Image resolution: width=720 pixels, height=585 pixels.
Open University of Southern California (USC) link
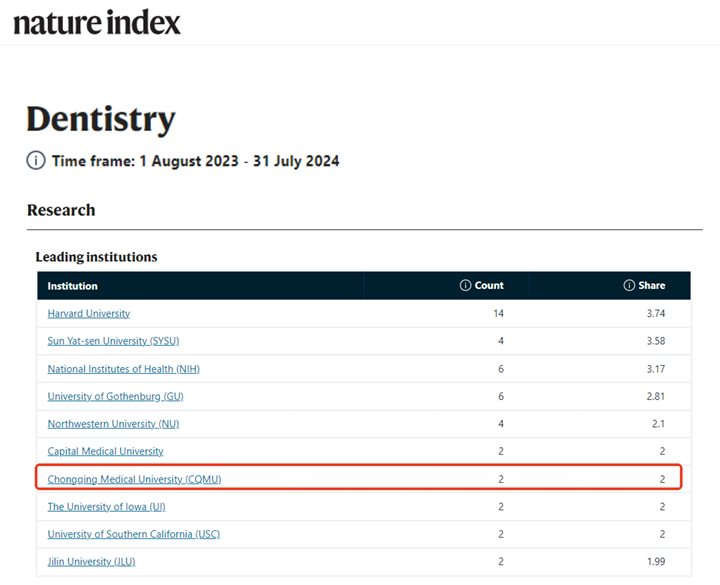pyautogui.click(x=133, y=534)
